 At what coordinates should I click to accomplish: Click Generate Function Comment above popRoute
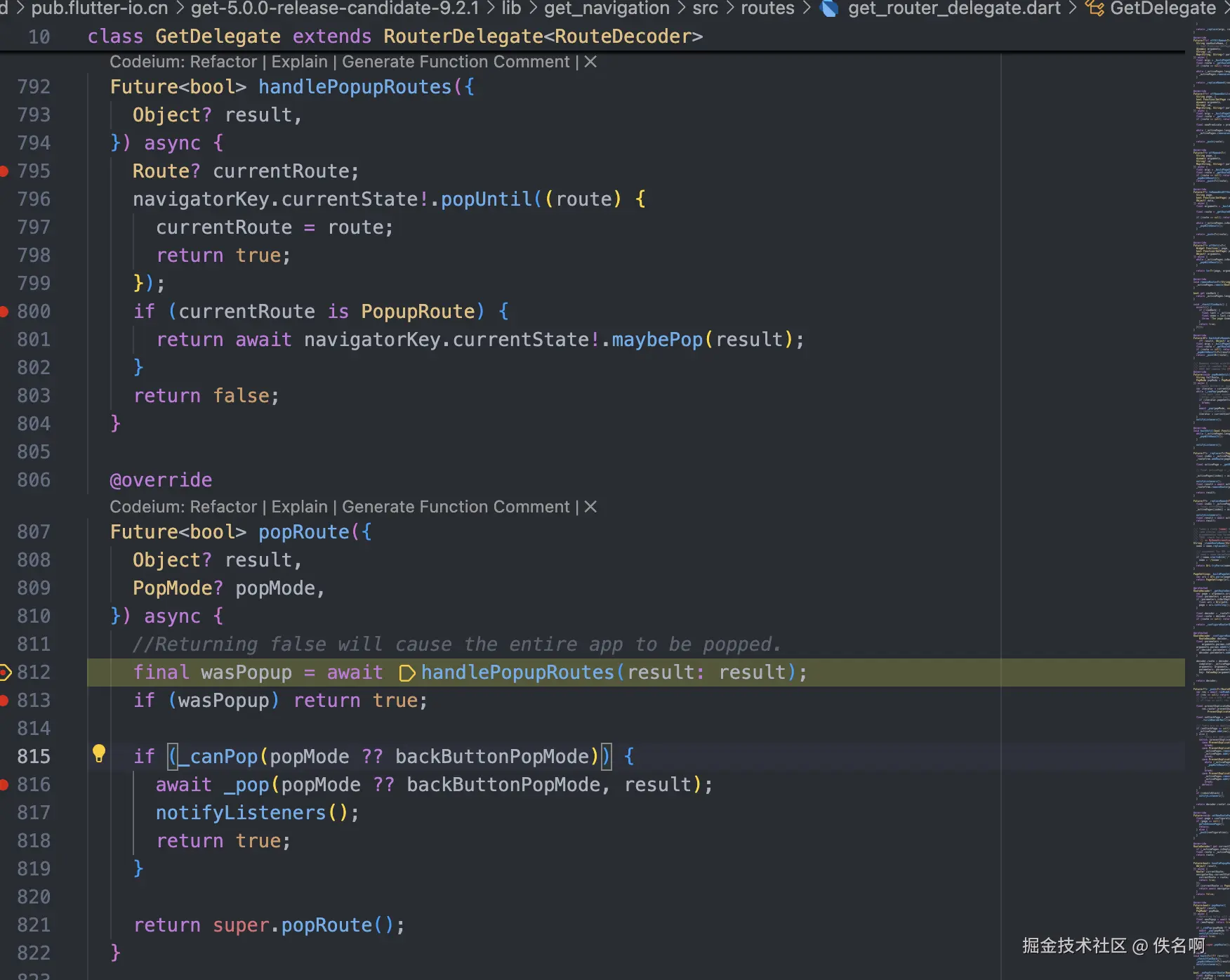click(x=456, y=507)
